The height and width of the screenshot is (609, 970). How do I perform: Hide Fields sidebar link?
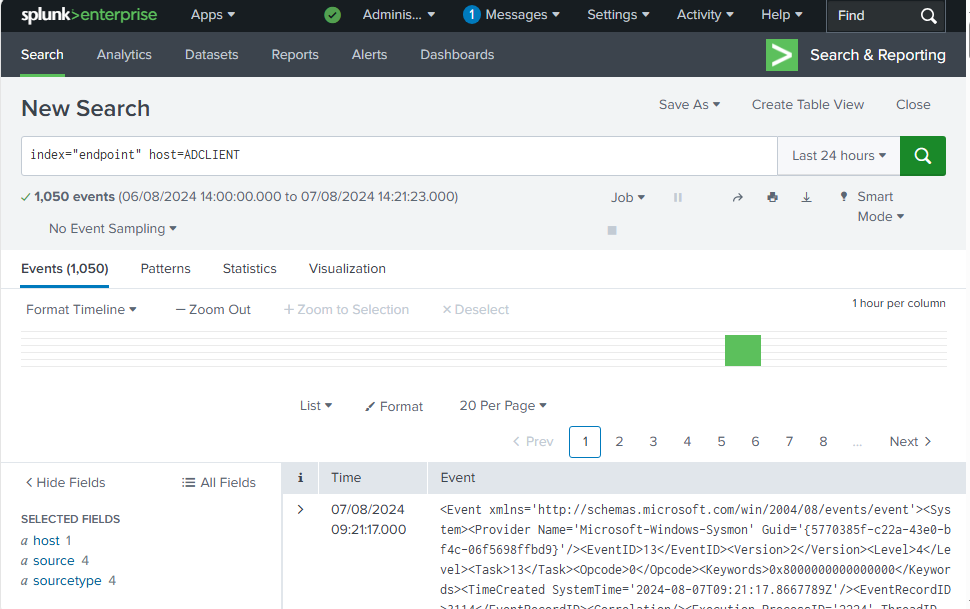pos(65,483)
